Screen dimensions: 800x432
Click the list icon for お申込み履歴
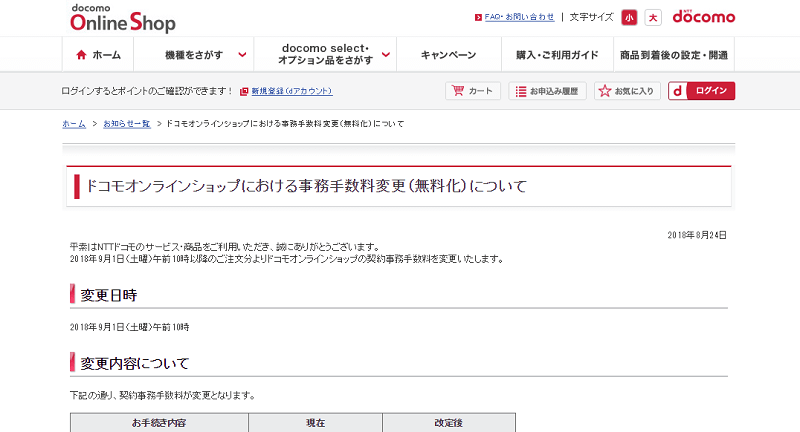click(x=520, y=91)
